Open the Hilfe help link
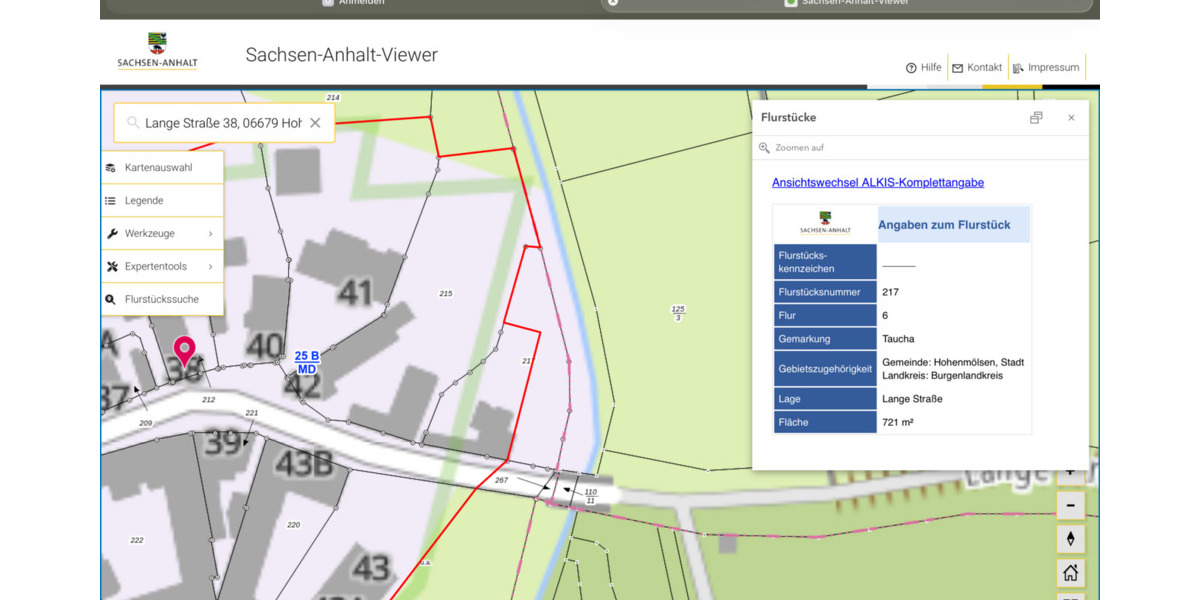The width and height of the screenshot is (1200, 600). pos(924,68)
